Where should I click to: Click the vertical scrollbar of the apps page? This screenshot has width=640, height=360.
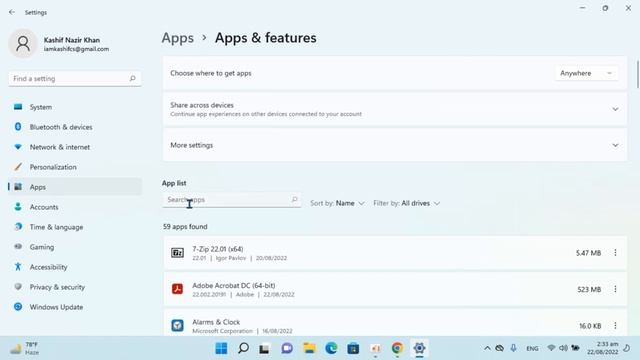[x=638, y=73]
